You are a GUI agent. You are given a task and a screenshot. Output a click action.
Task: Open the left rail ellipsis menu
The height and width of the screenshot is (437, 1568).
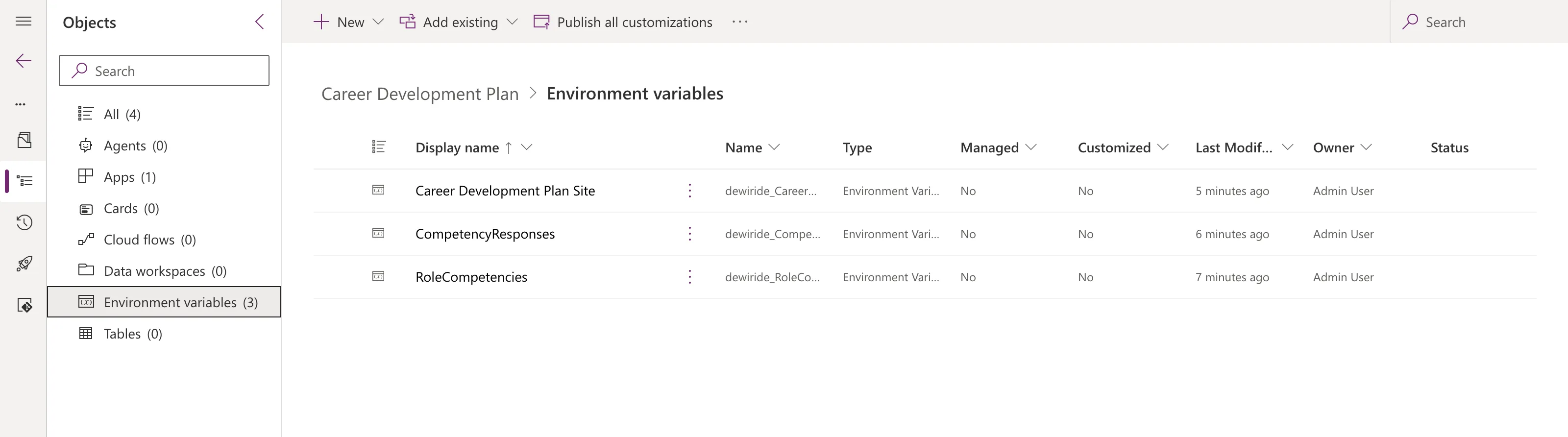point(21,104)
